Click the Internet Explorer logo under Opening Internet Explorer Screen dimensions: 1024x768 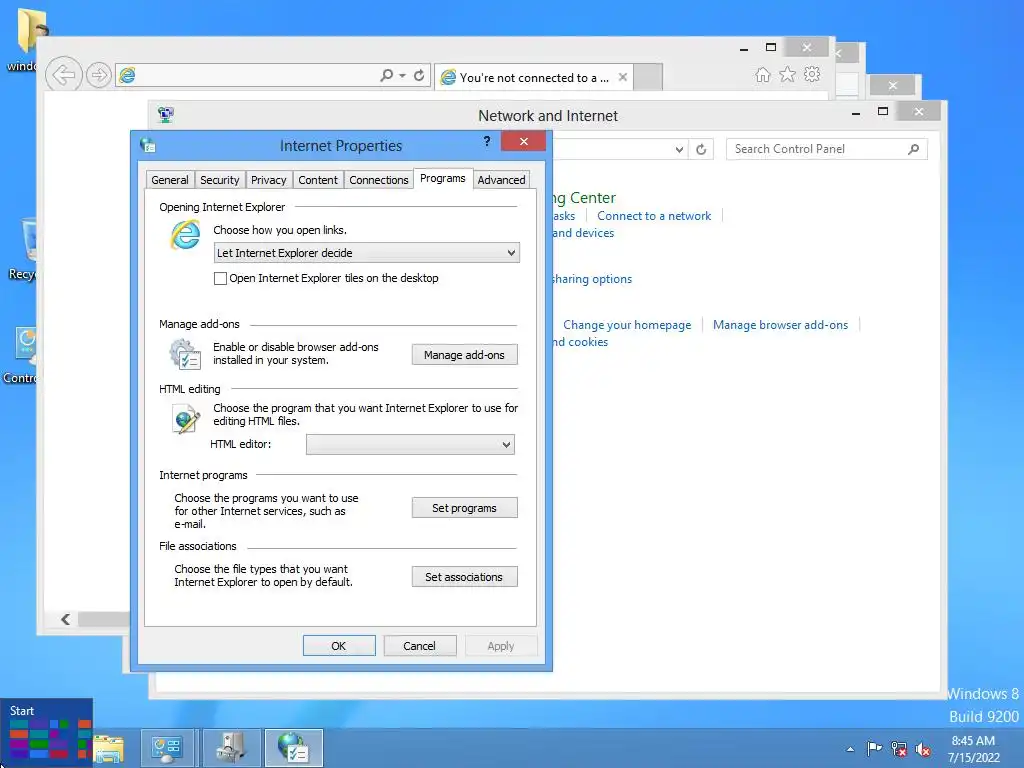point(185,235)
